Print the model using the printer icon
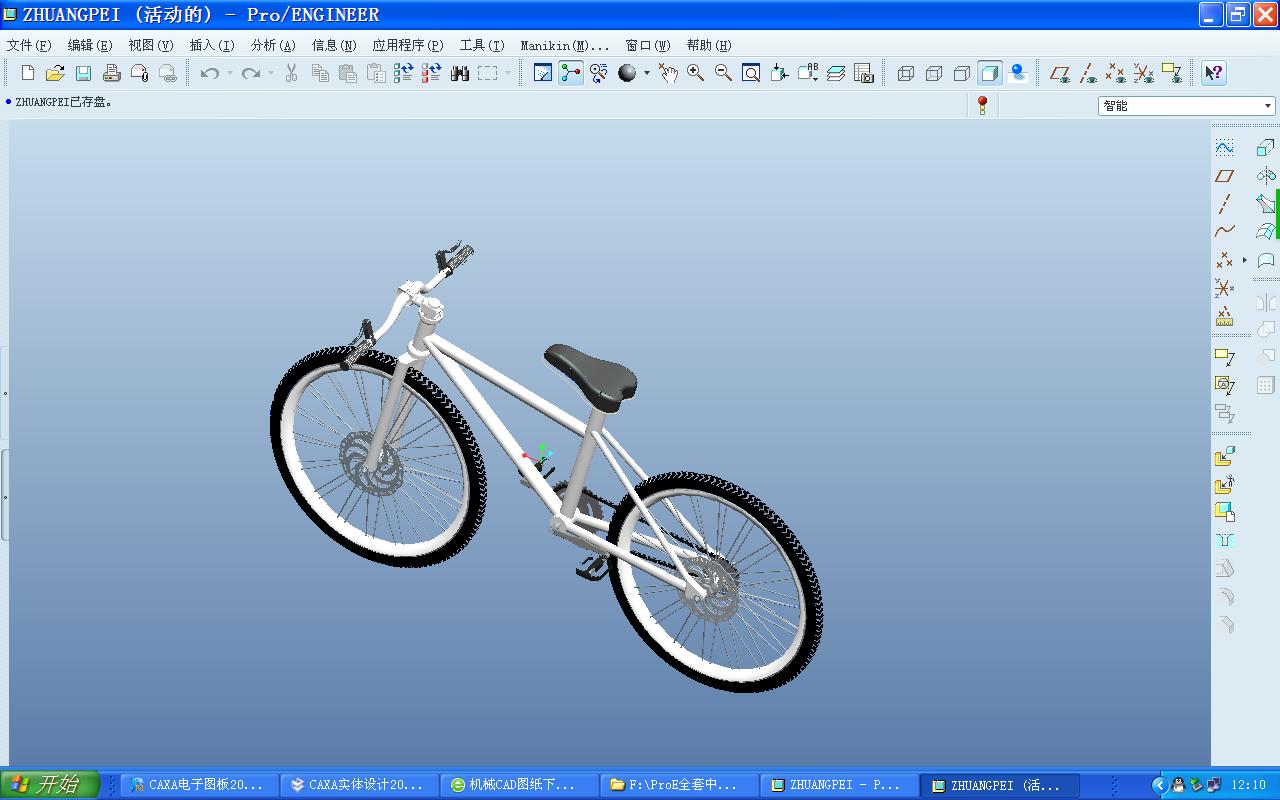The image size is (1280, 800). pos(112,73)
